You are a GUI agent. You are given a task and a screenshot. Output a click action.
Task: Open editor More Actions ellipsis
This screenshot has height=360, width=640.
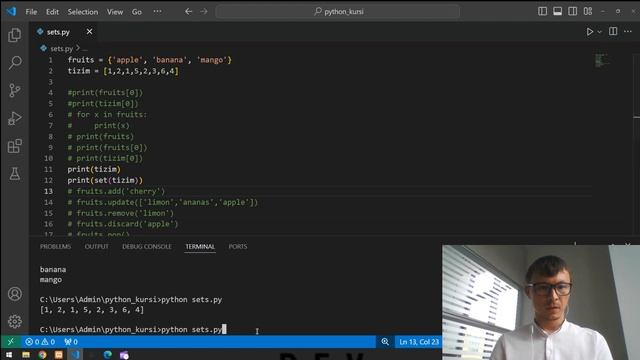pyautogui.click(x=628, y=31)
